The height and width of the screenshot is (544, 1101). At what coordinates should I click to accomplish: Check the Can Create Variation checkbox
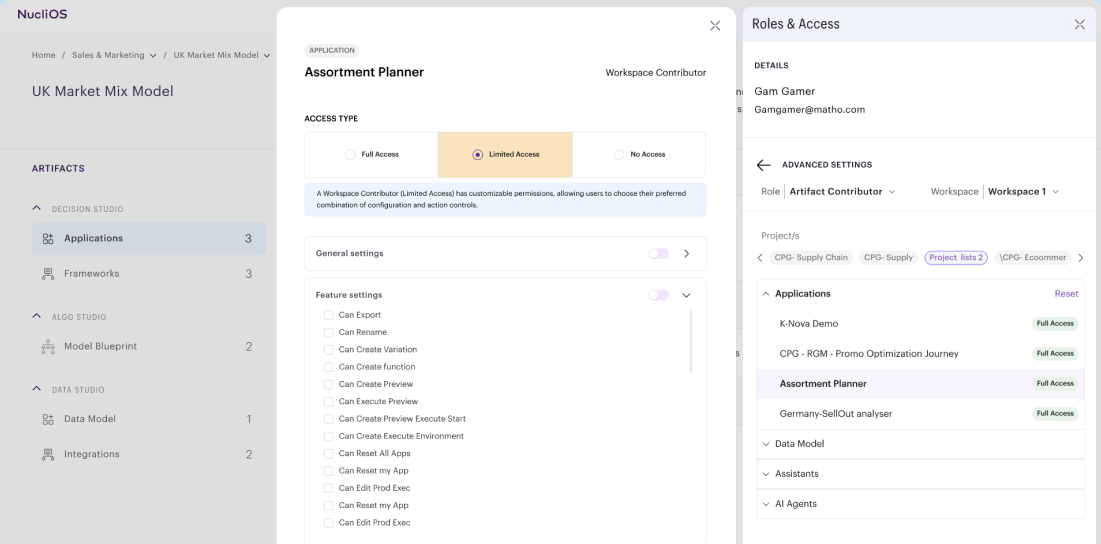(328, 350)
